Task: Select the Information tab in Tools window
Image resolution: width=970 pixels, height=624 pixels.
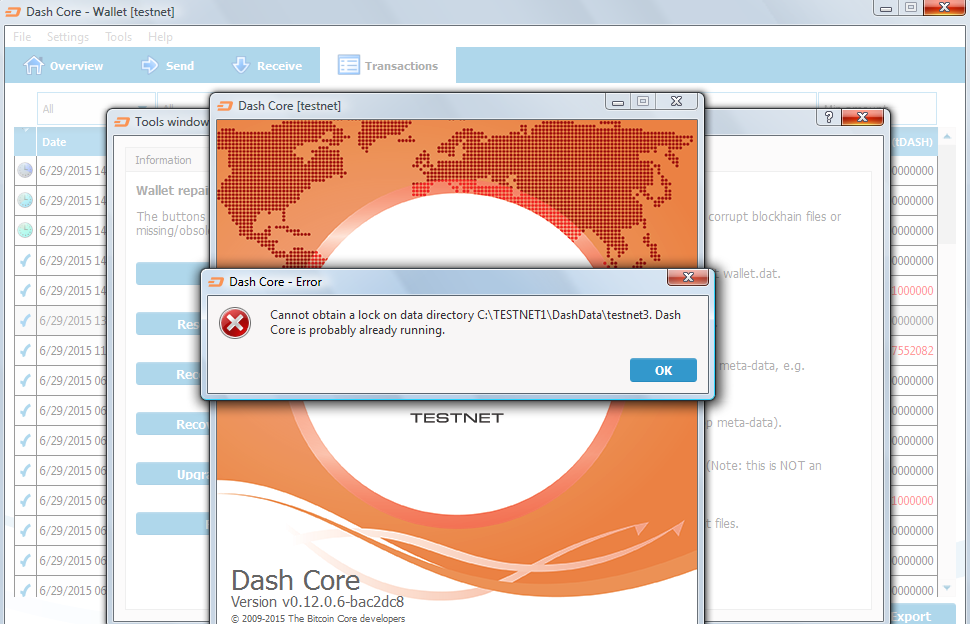Action: tap(163, 160)
